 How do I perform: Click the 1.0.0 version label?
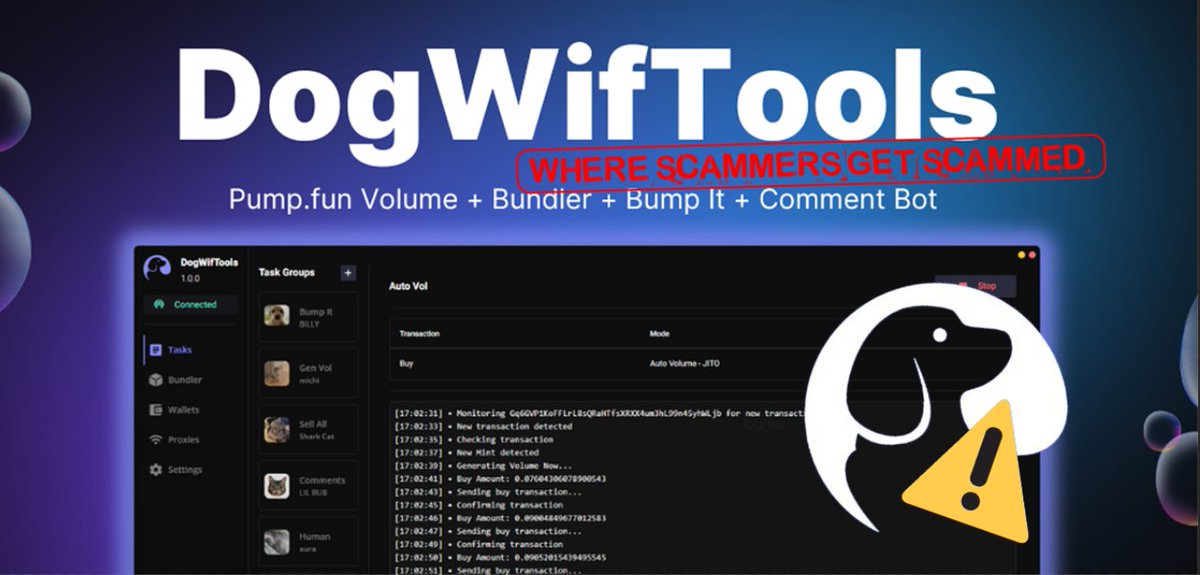point(190,278)
